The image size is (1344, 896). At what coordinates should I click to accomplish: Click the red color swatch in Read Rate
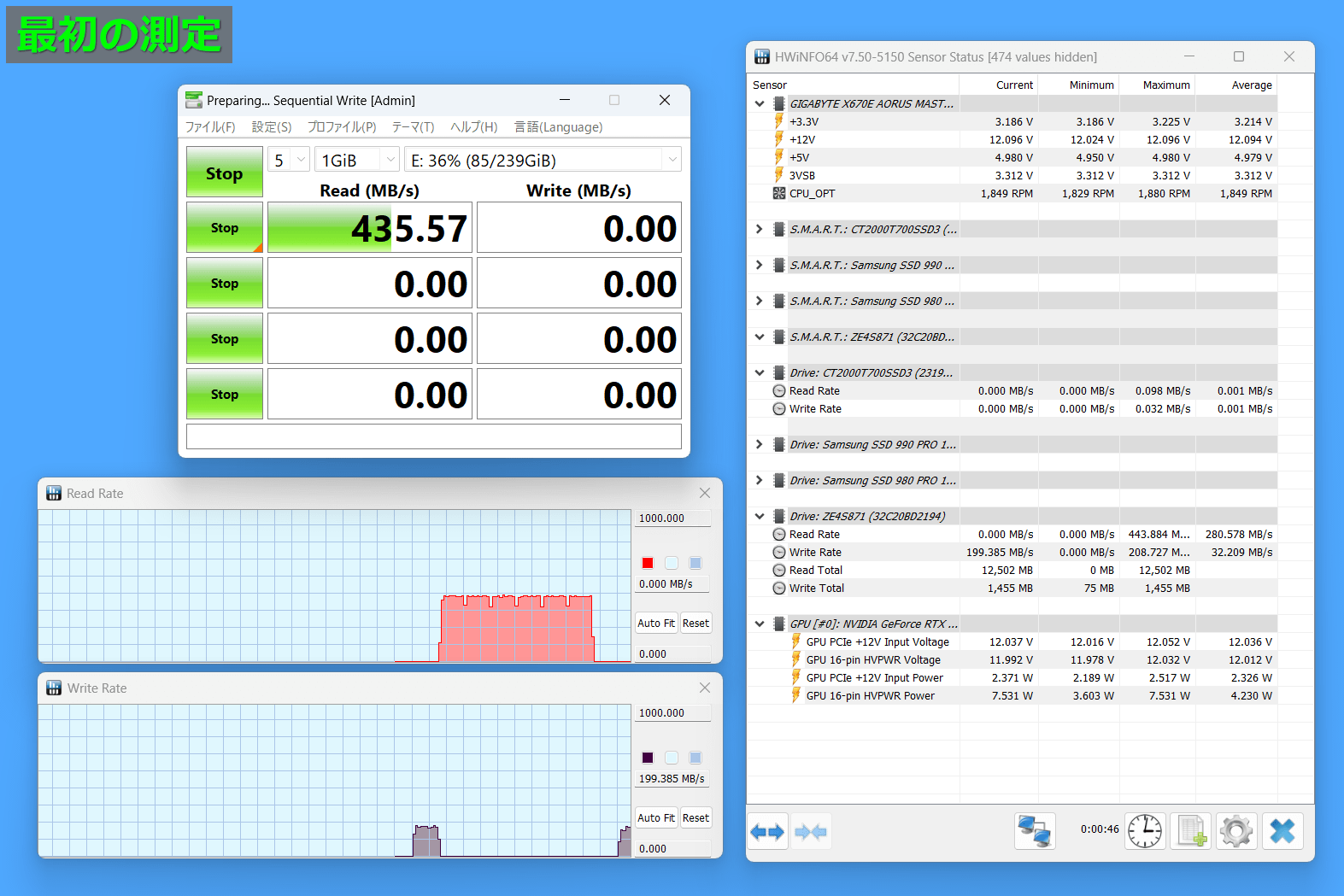pos(648,563)
